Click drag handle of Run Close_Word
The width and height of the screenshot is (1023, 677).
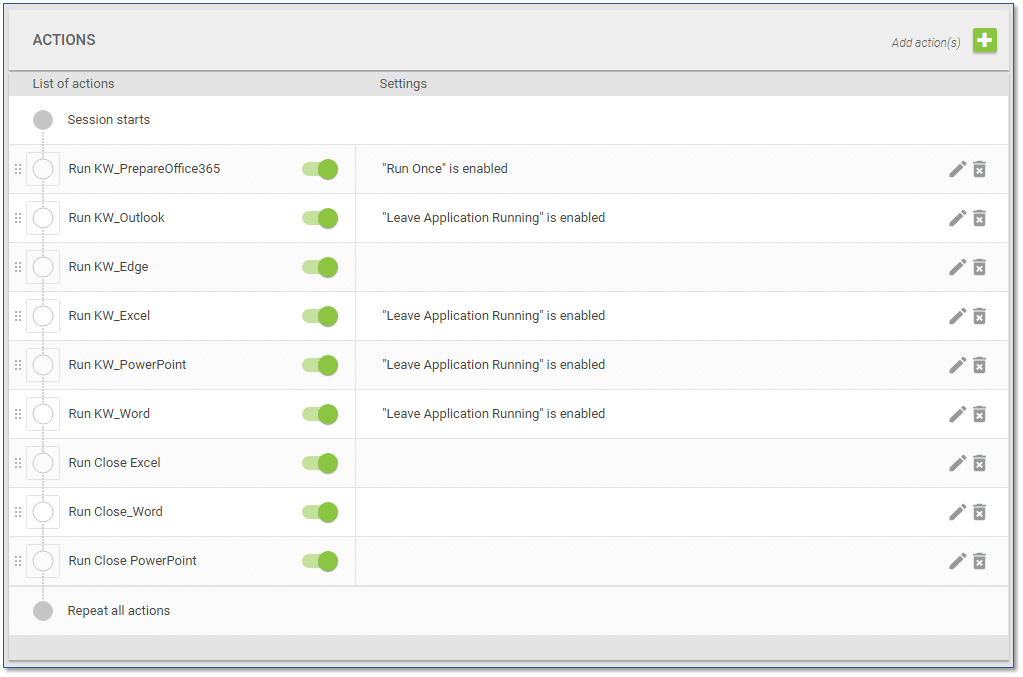tap(18, 511)
